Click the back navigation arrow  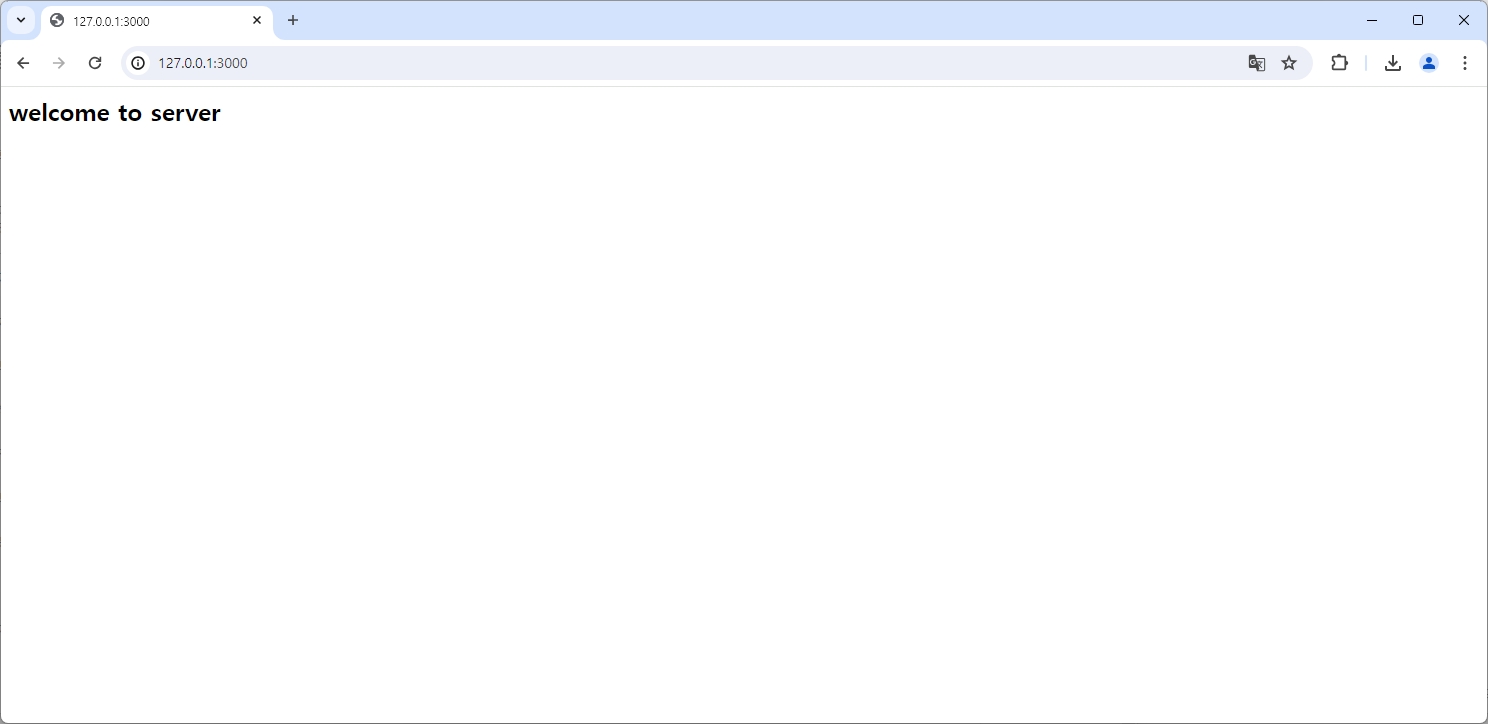[23, 63]
